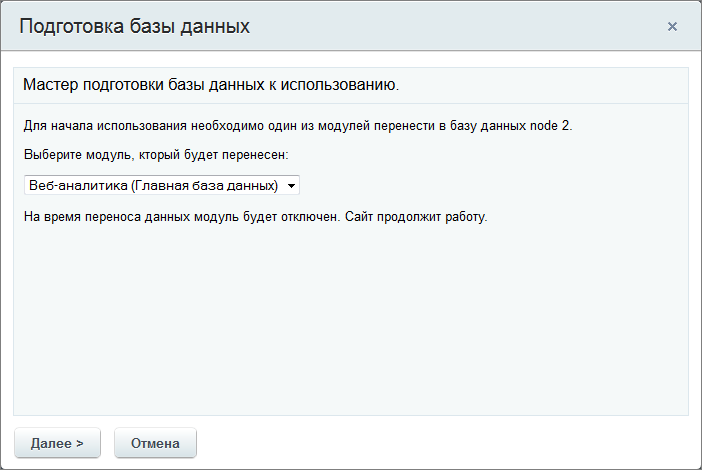Close the Подготовка базы данных dialog
The image size is (702, 470).
(672, 26)
